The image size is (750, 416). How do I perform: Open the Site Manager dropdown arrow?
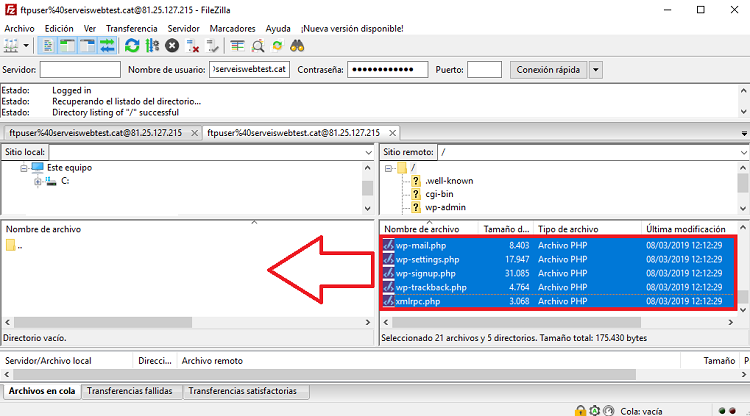coord(26,46)
